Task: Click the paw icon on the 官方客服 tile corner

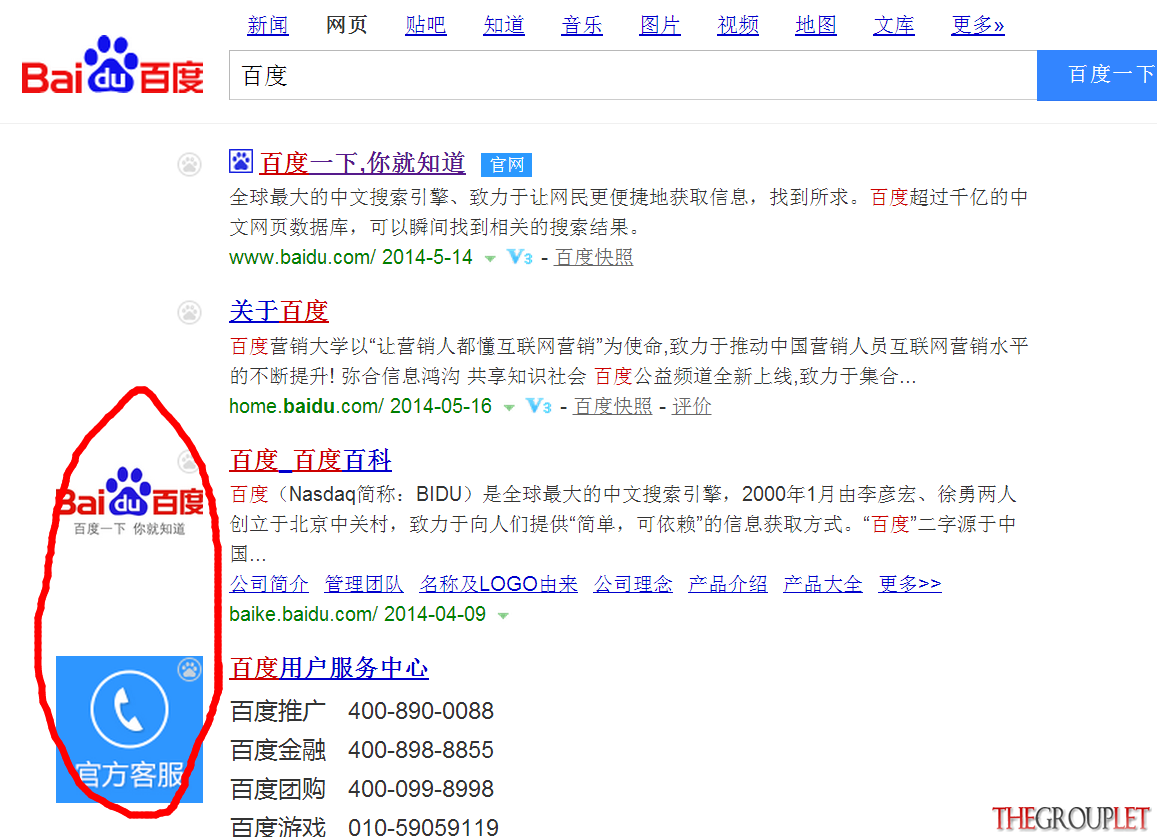Action: click(190, 669)
